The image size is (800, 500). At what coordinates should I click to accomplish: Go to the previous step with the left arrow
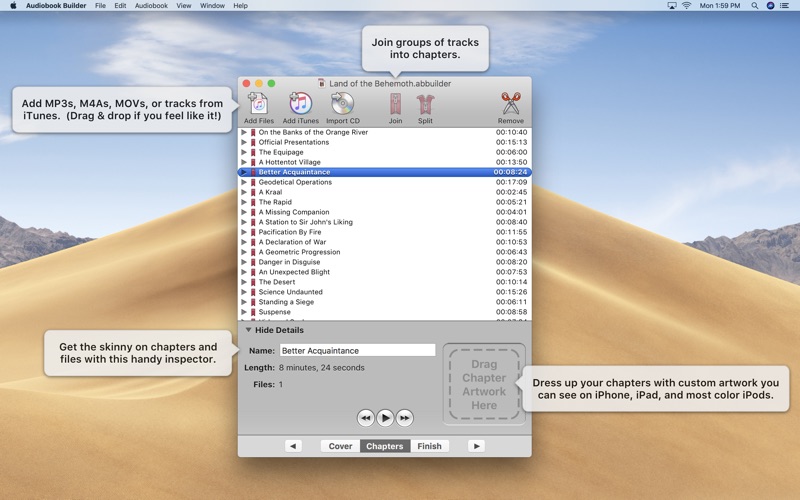pyautogui.click(x=293, y=446)
